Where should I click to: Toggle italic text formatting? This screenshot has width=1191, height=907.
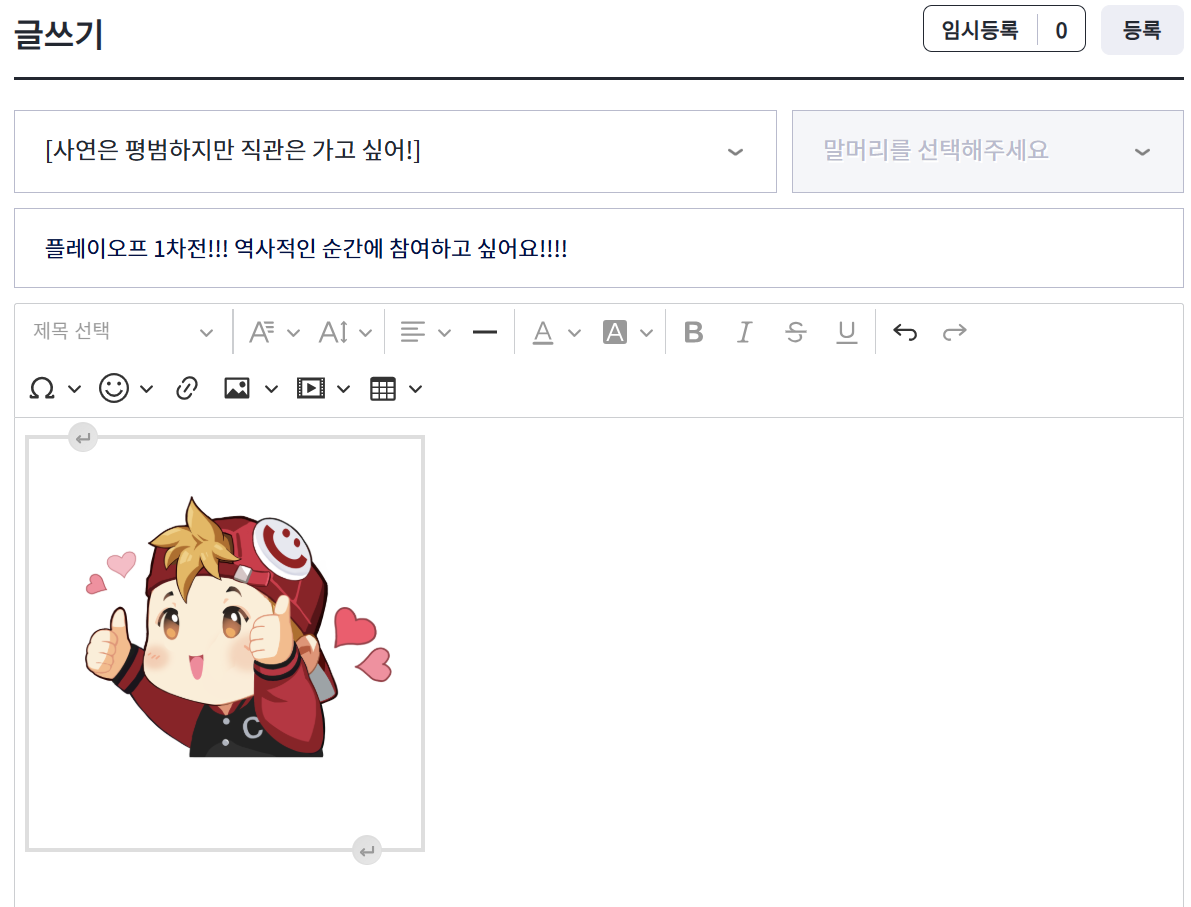point(744,332)
